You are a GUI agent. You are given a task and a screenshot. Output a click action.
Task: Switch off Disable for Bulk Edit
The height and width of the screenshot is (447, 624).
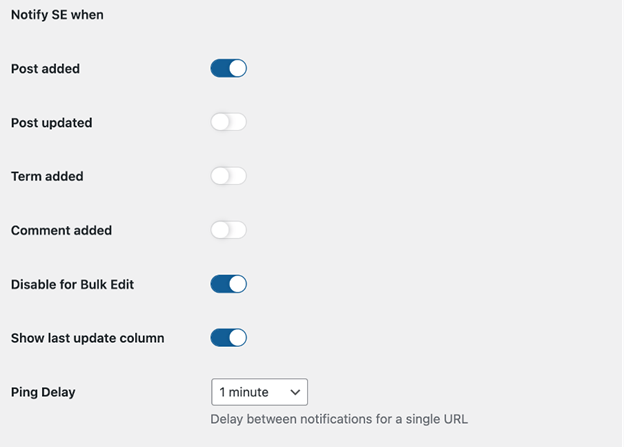point(228,284)
